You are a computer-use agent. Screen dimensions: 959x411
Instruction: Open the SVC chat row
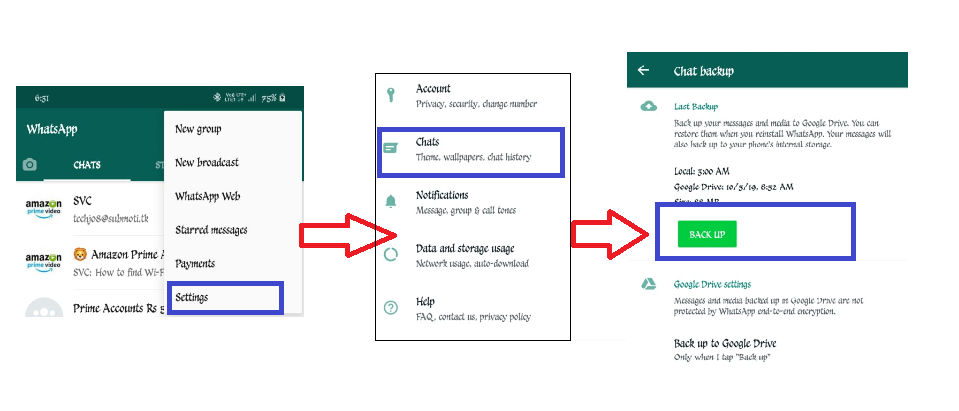click(x=92, y=209)
